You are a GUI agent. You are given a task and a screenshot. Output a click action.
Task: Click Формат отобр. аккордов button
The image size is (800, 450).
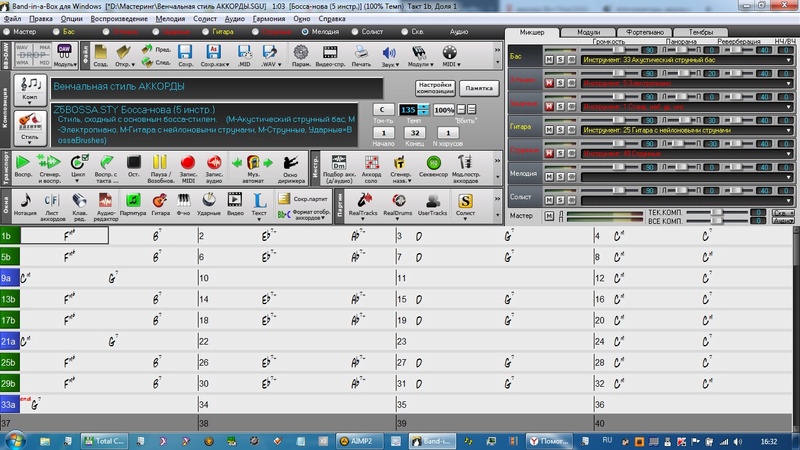click(305, 214)
